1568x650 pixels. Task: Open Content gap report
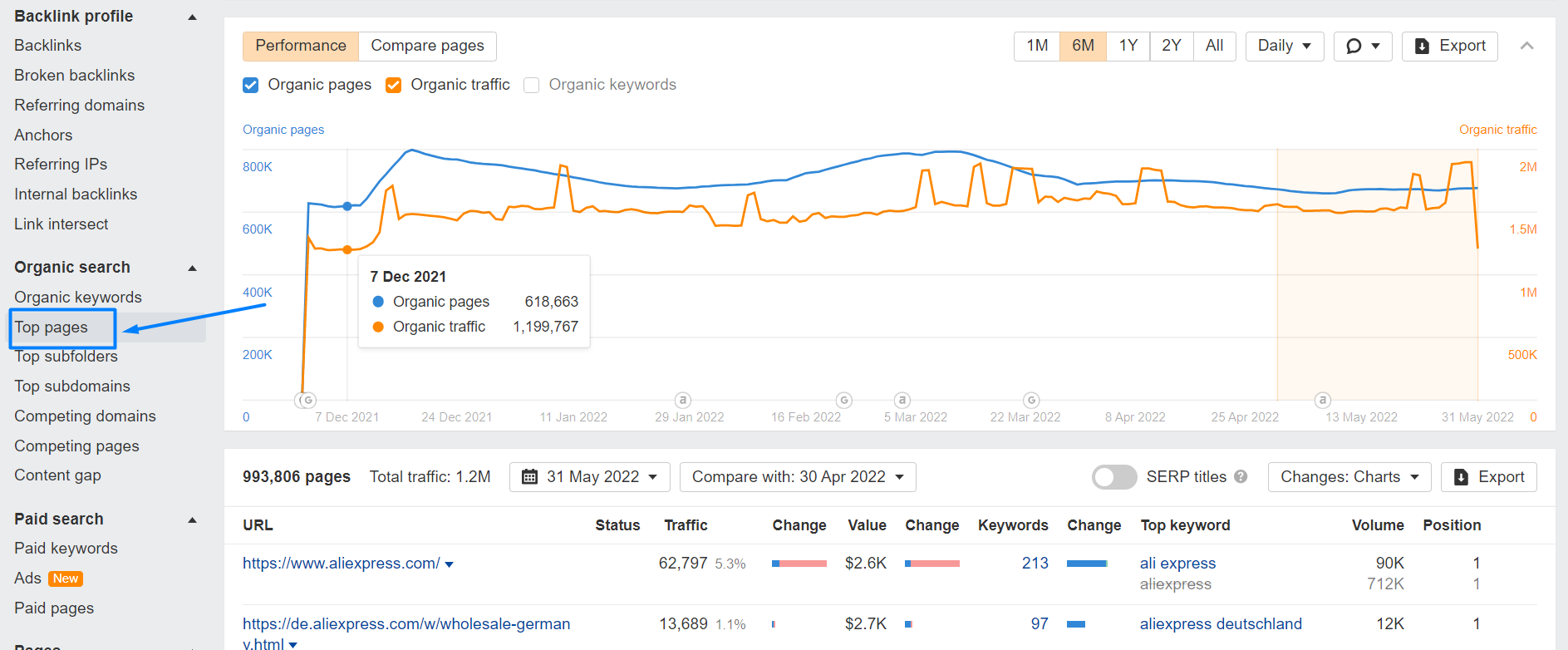[57, 475]
